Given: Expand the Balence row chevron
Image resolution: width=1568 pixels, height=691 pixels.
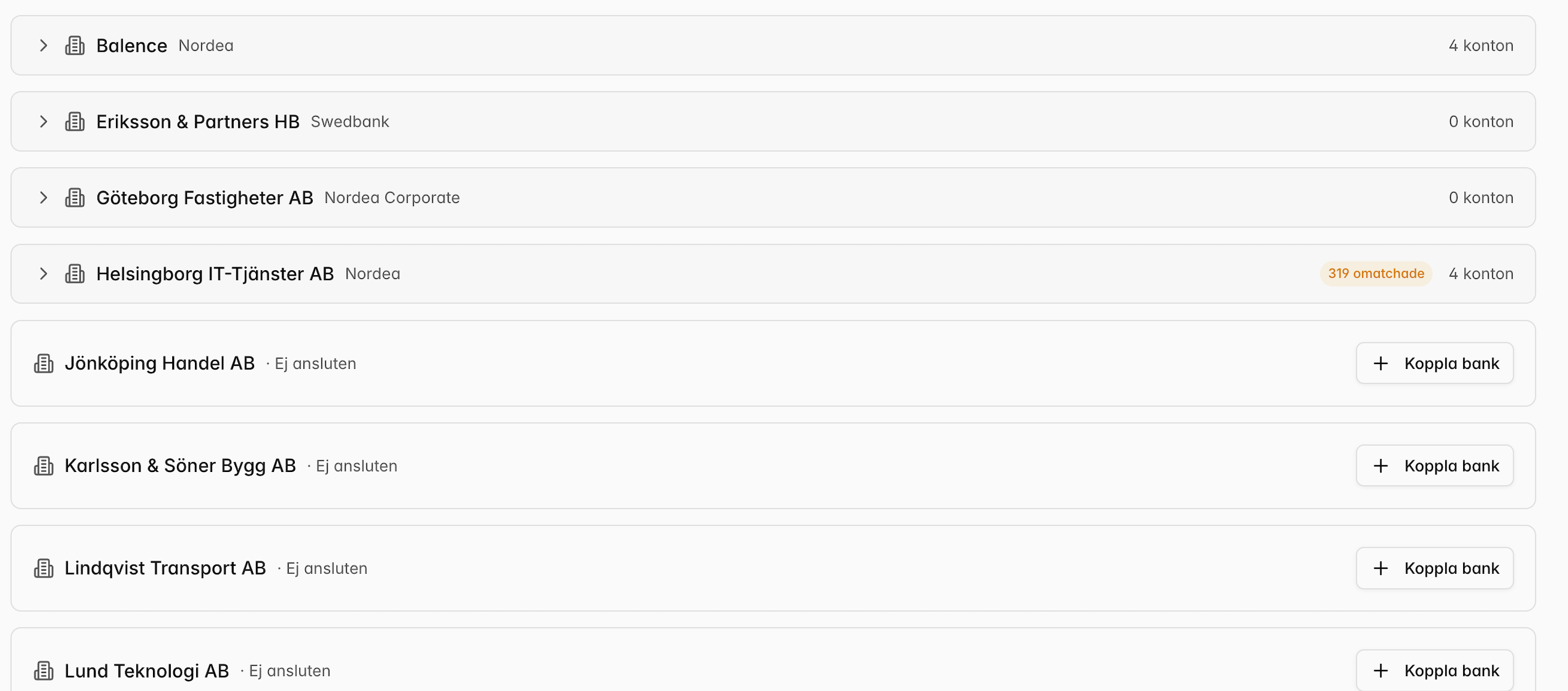Looking at the screenshot, I should click(x=43, y=46).
